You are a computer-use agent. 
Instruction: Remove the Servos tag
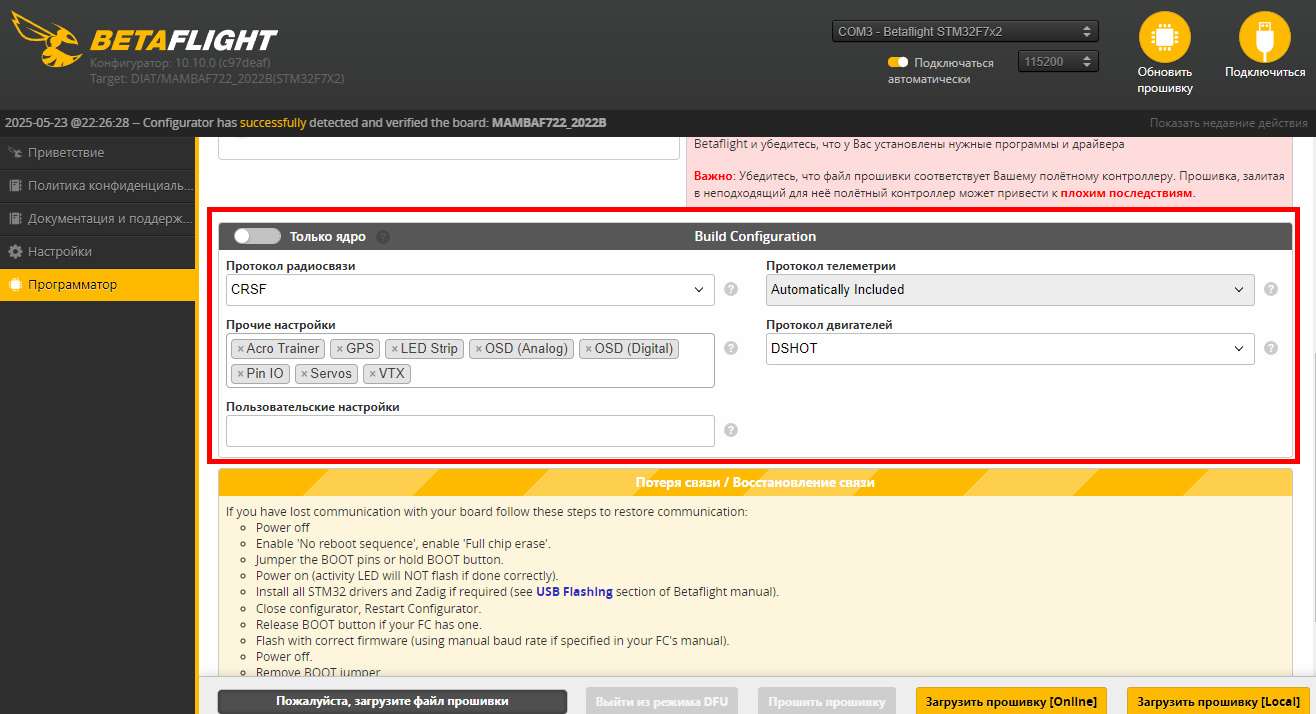pos(304,374)
